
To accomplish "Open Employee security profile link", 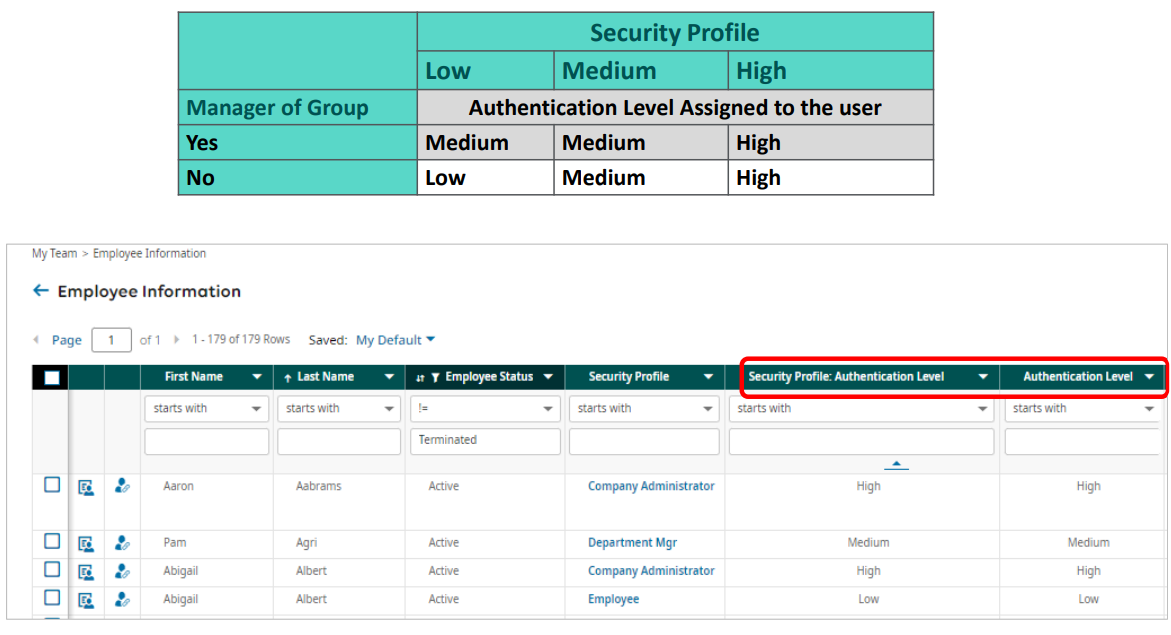I will click(x=613, y=599).
